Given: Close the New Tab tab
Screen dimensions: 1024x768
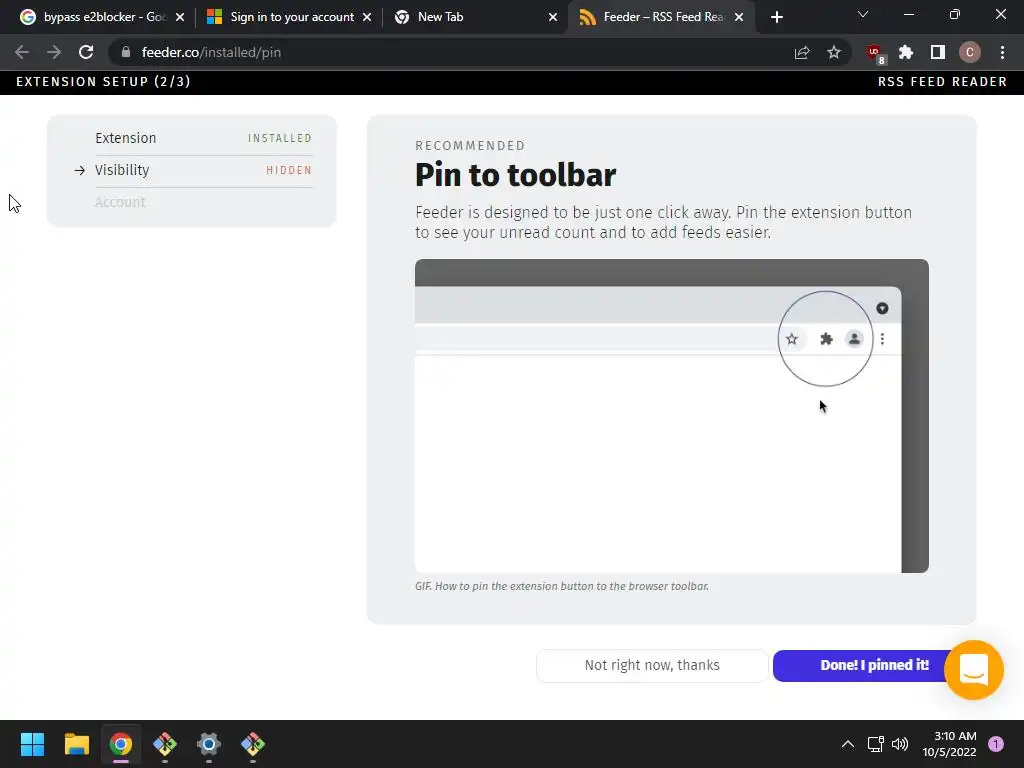Looking at the screenshot, I should (x=553, y=17).
